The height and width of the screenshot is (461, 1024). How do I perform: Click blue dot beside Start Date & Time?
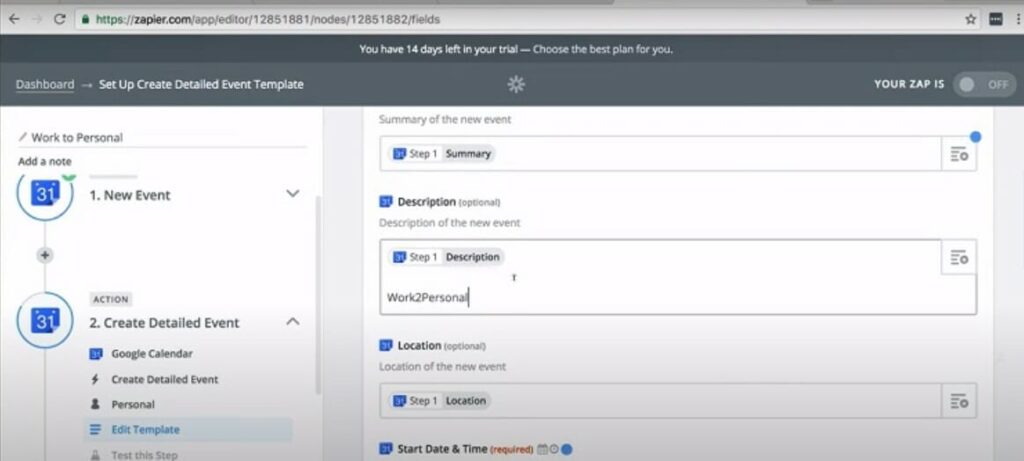566,449
